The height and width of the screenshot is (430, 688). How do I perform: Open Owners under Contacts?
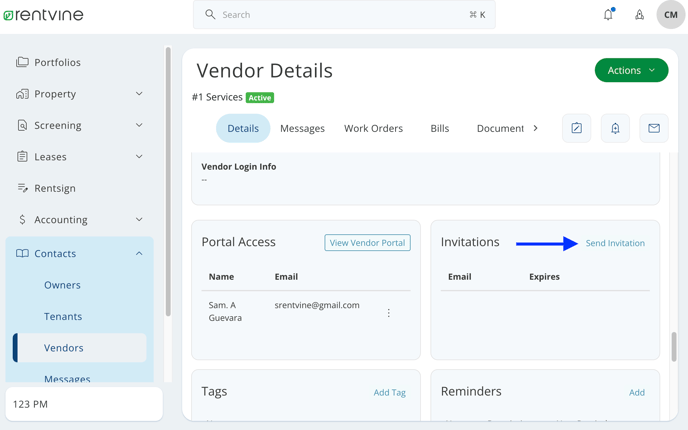tap(62, 285)
